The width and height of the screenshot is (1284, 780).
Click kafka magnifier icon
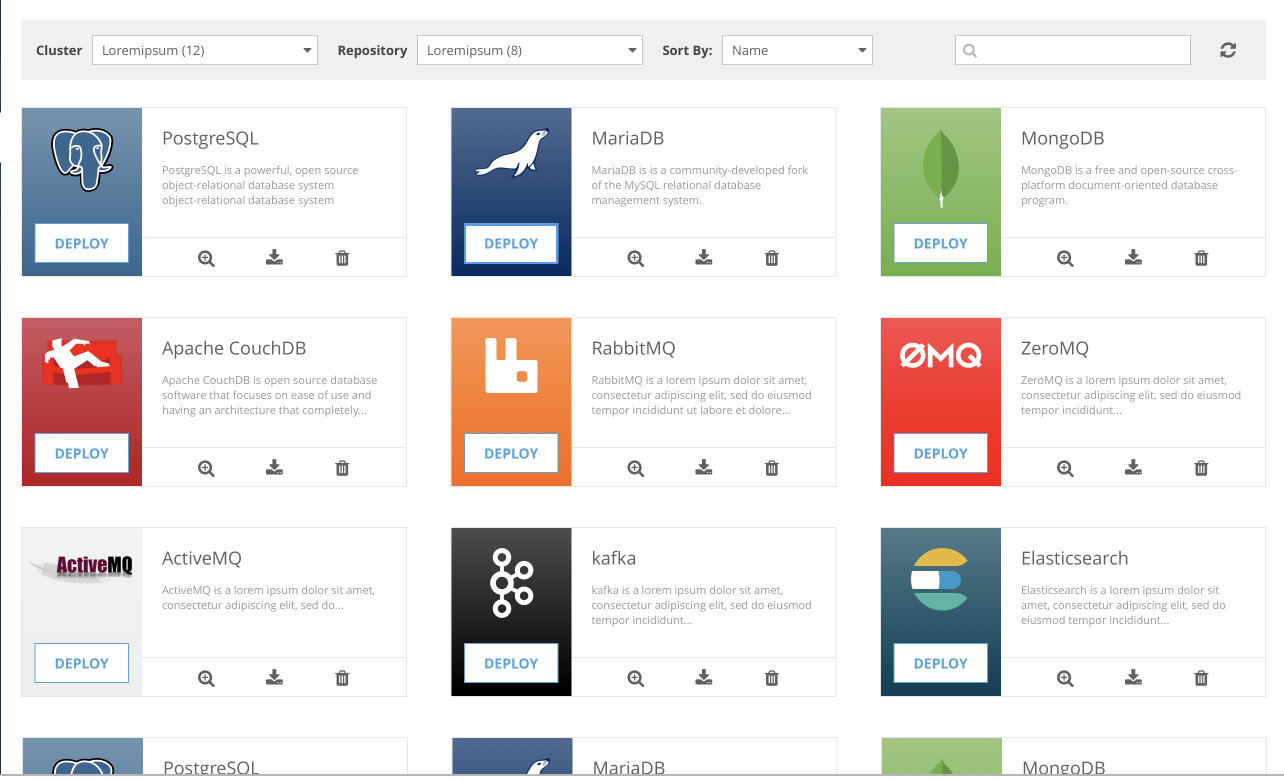click(636, 678)
